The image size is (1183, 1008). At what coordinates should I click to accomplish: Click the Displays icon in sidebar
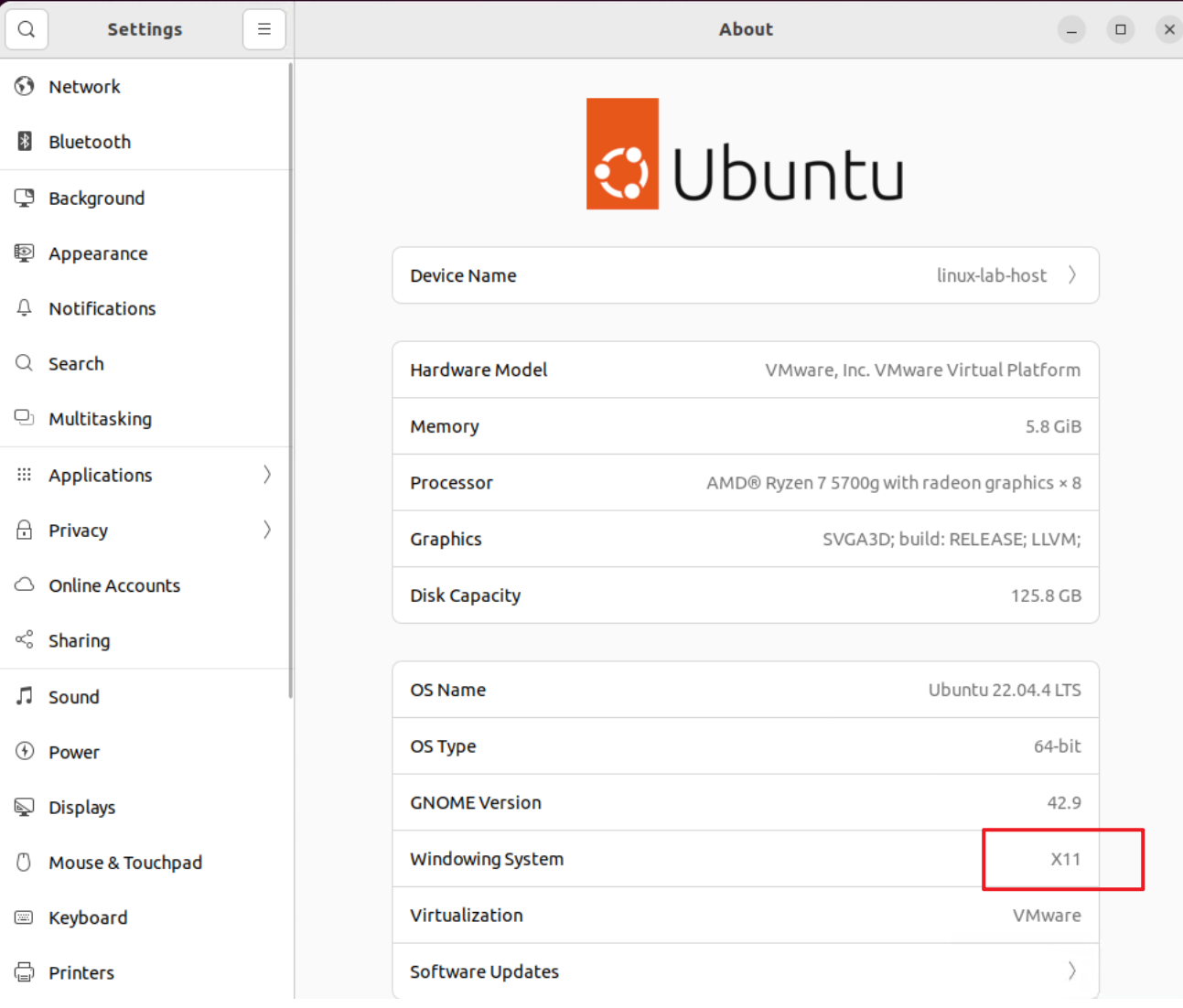[x=25, y=807]
